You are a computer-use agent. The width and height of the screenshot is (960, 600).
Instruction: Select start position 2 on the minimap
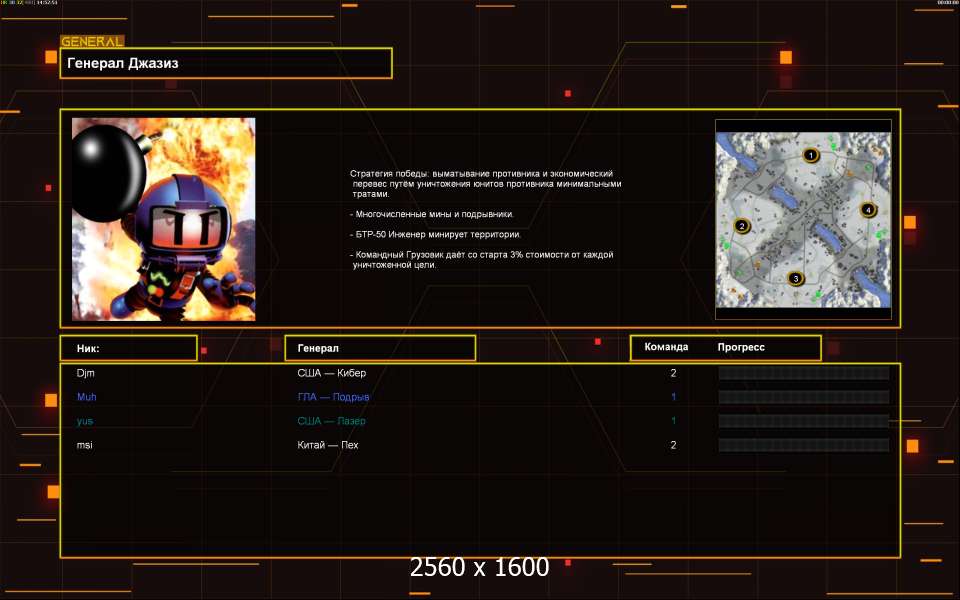(x=742, y=226)
